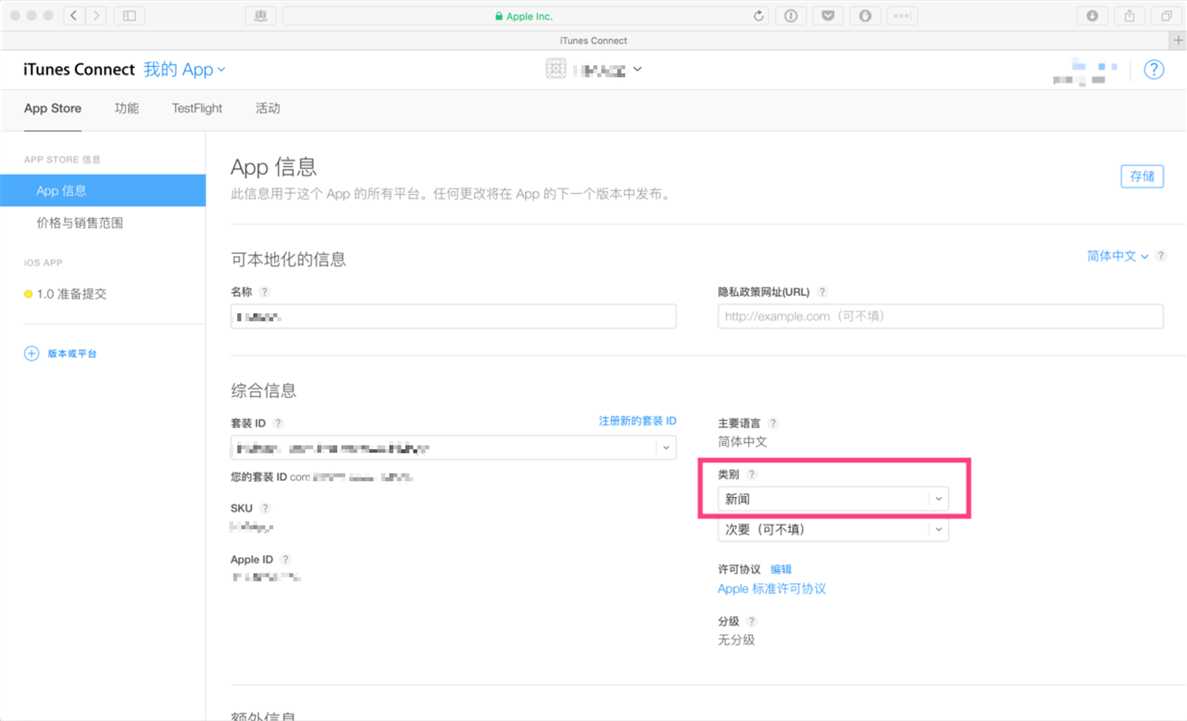Click the help icon next to 分级

(751, 621)
